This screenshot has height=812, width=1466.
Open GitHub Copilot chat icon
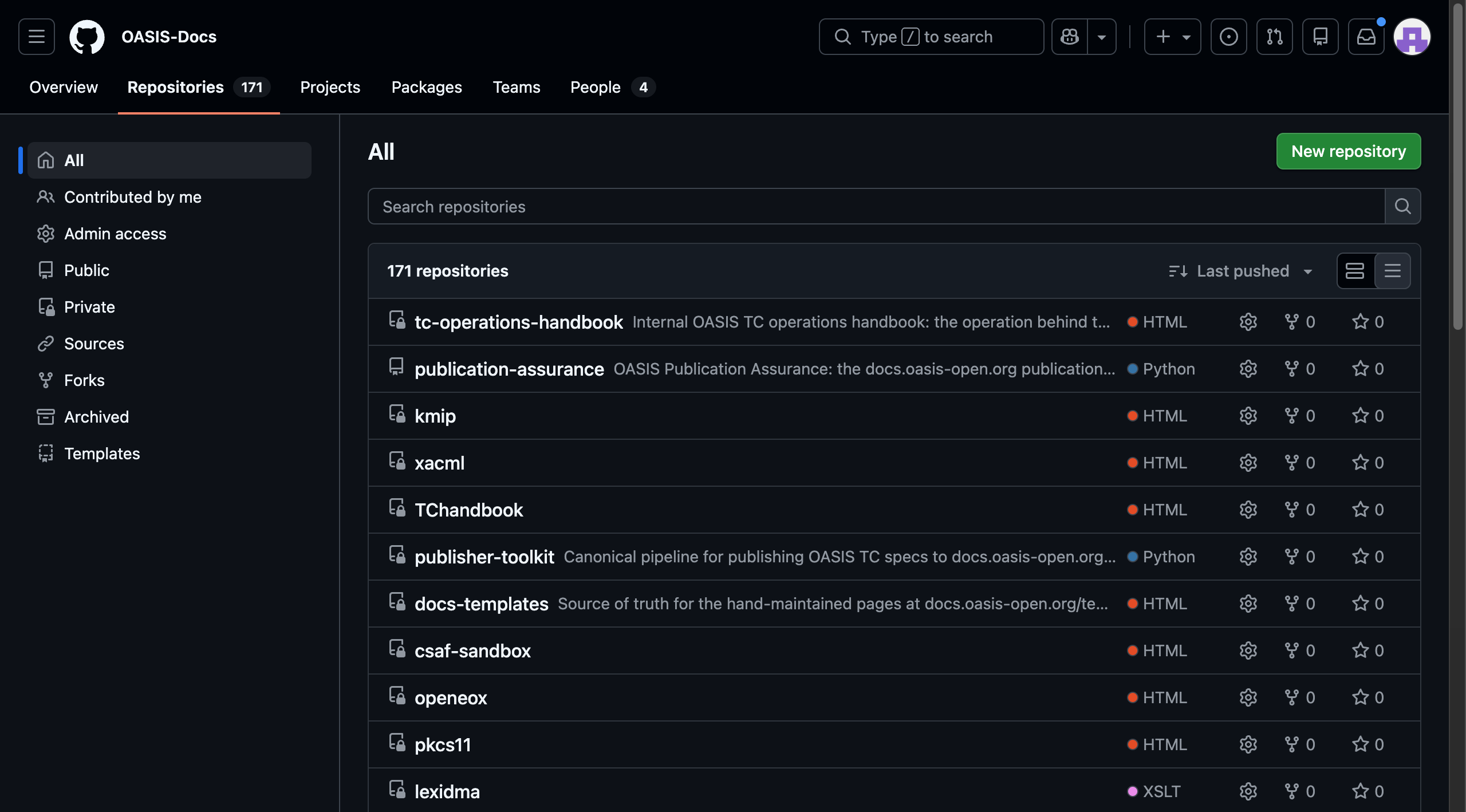1069,37
